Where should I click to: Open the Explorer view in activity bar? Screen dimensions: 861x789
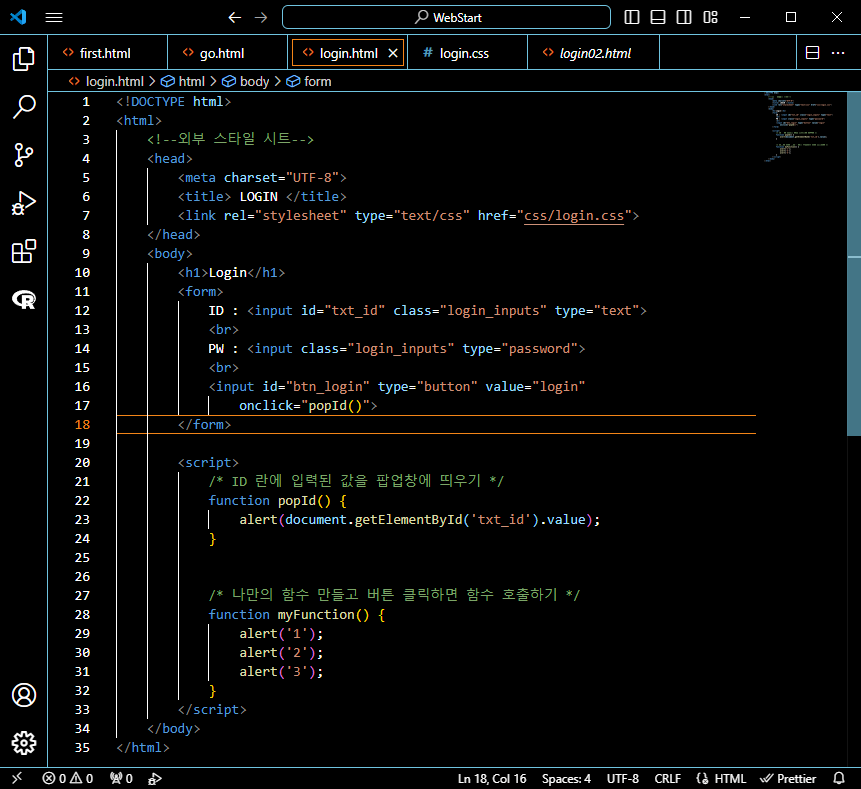point(24,59)
